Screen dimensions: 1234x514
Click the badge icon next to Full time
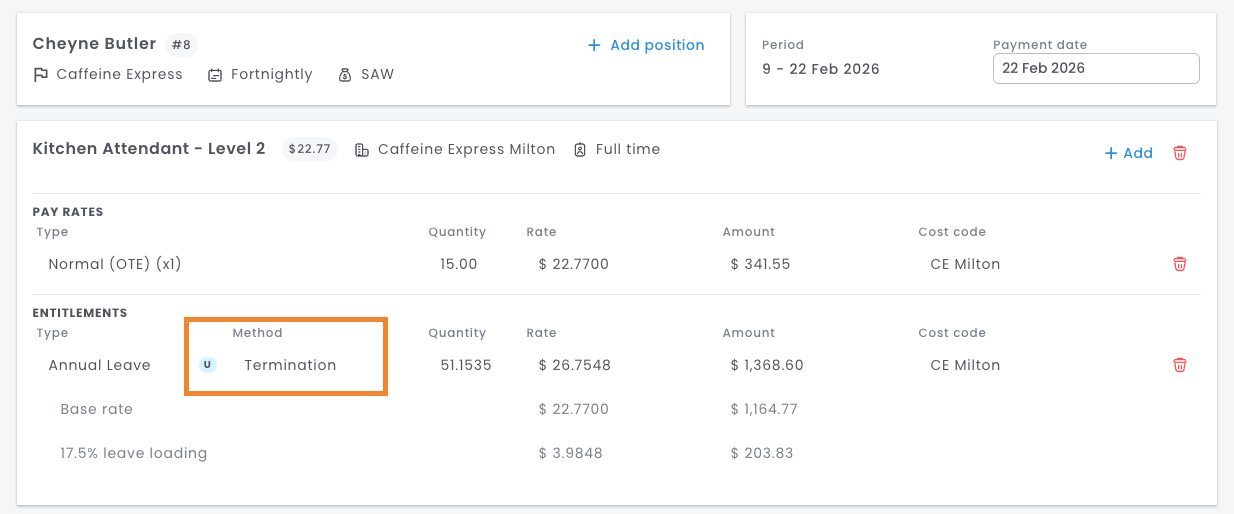click(580, 149)
